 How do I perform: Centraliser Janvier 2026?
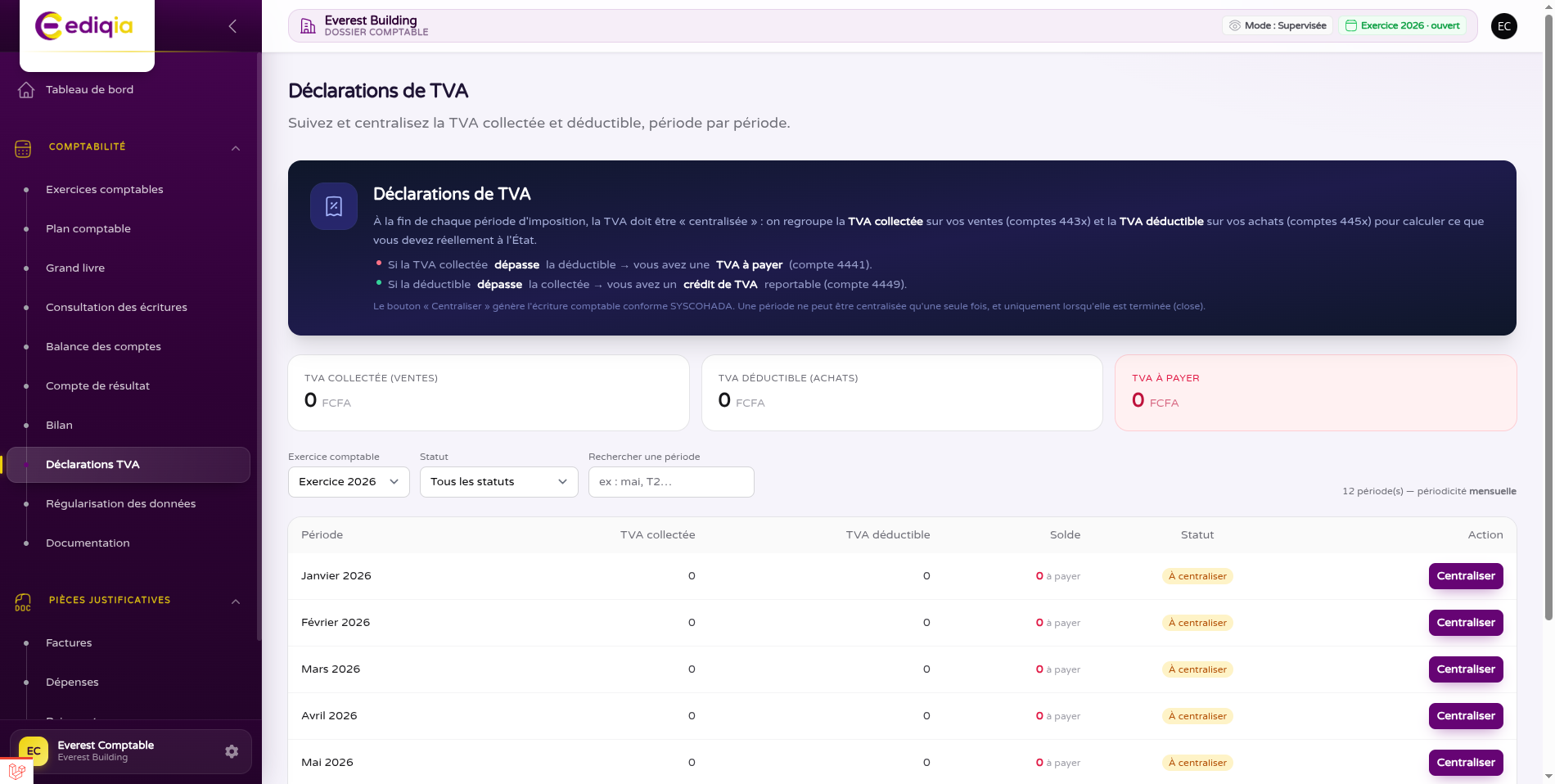[x=1466, y=576]
